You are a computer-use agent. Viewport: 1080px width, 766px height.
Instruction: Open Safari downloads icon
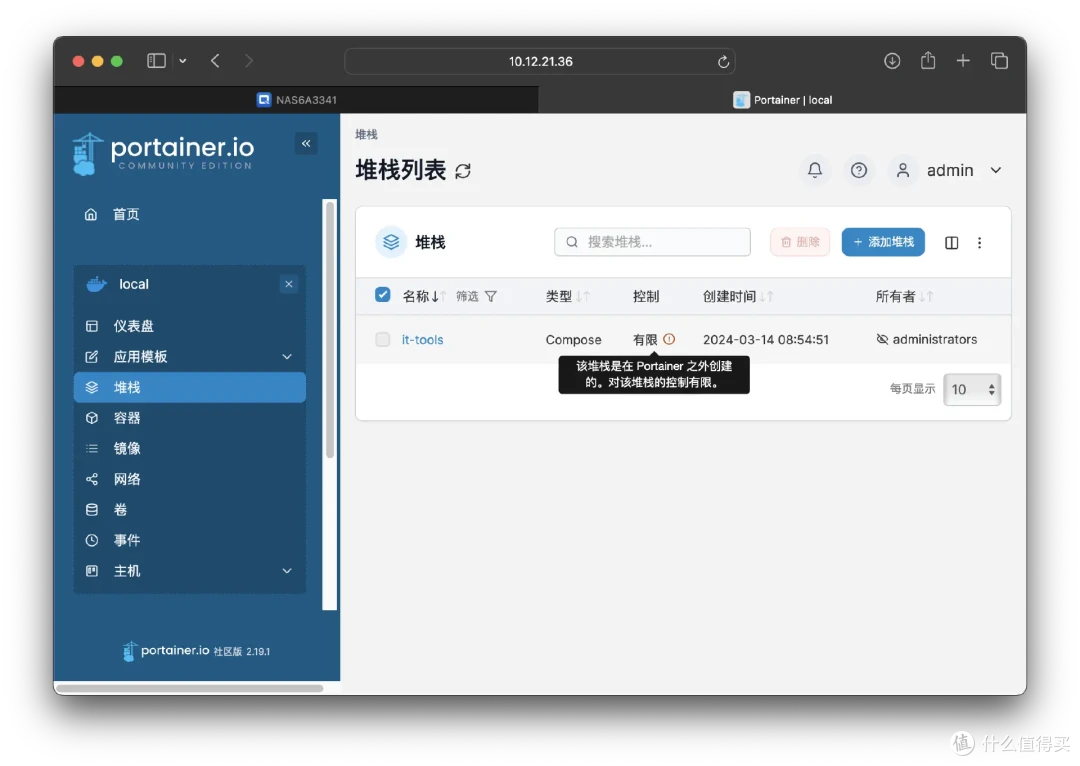(x=892, y=61)
